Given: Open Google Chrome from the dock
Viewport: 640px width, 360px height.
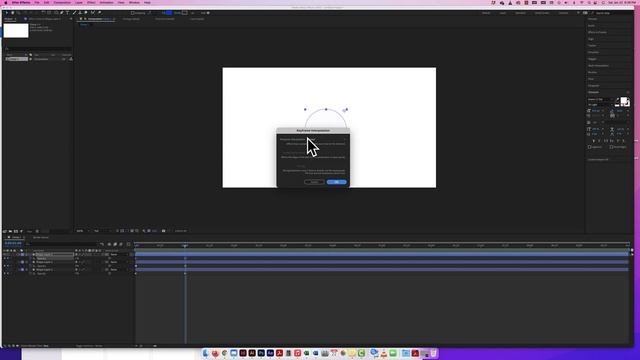Looking at the screenshot, I should [224, 353].
